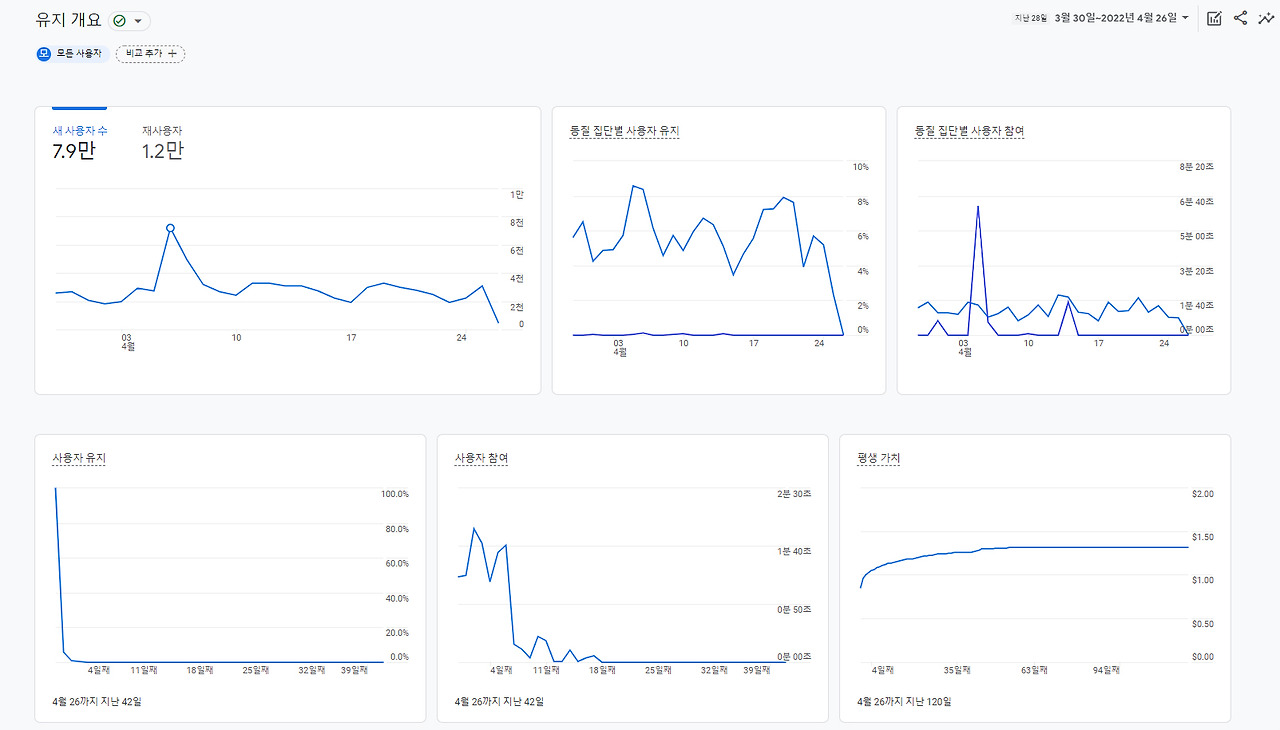
Task: Click the 모든 사용자 segment chip
Action: (73, 53)
